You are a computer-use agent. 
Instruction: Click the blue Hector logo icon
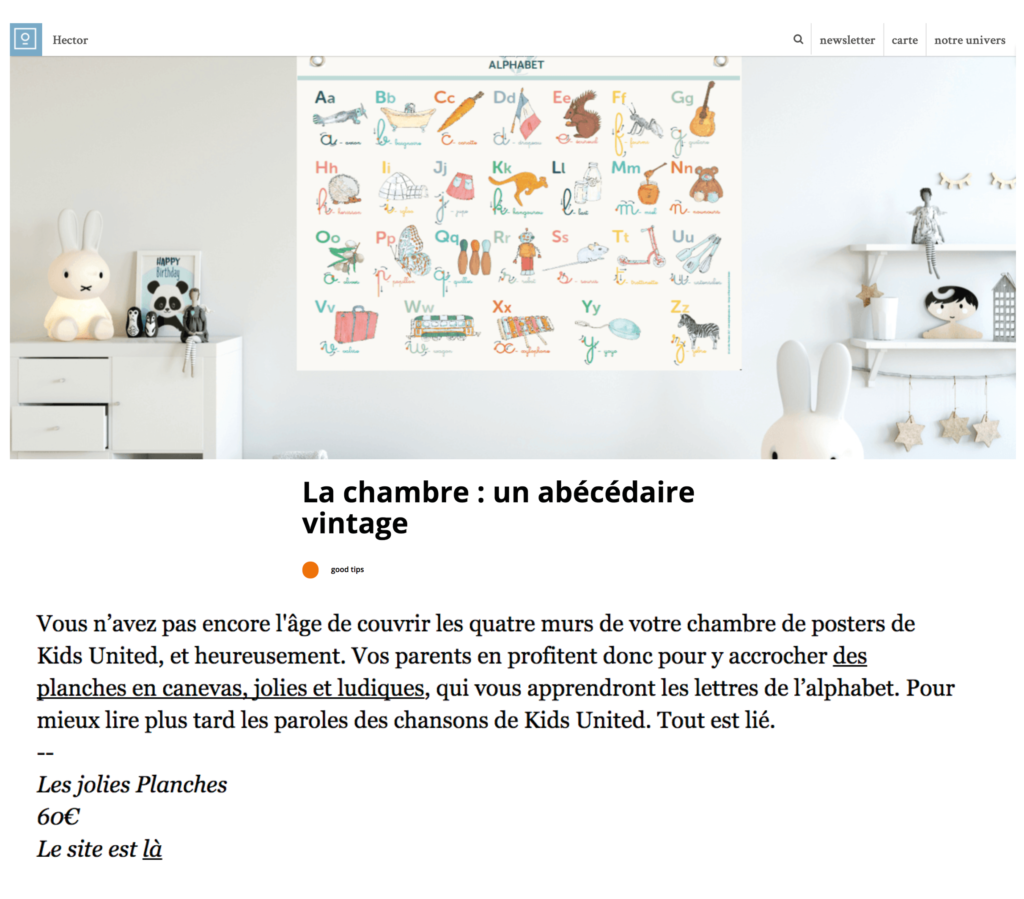(25, 40)
